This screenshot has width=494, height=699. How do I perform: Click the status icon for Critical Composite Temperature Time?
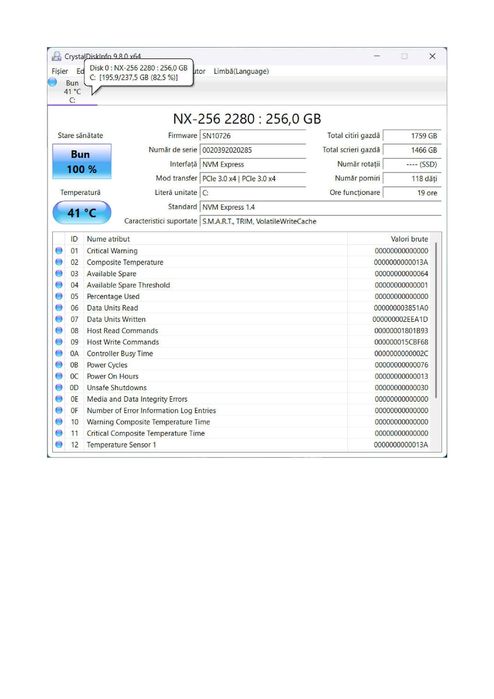tap(59, 433)
